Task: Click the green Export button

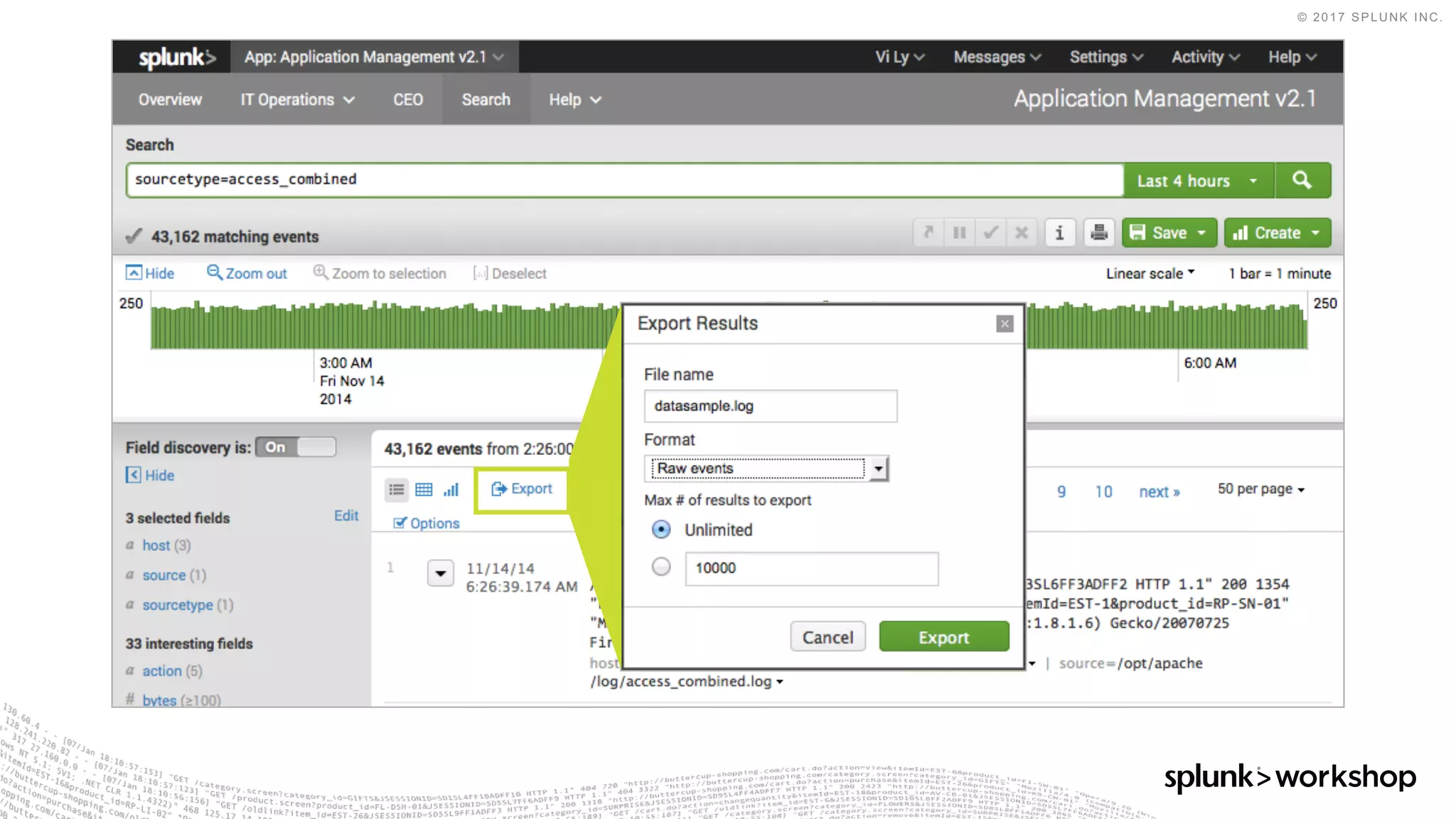Action: tap(944, 637)
